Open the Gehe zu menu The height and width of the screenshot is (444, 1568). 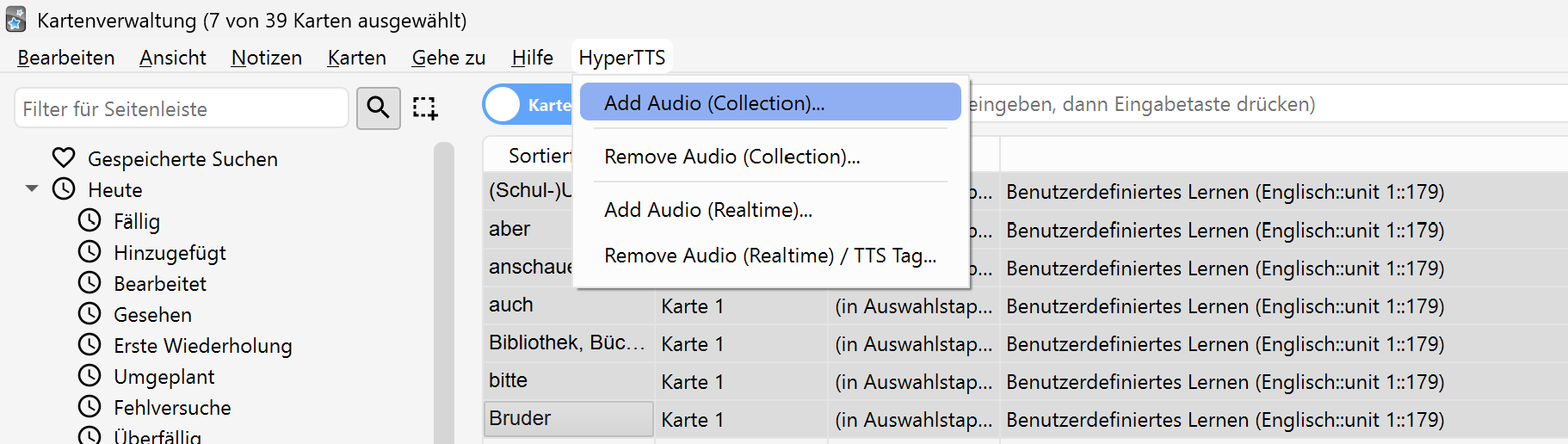point(448,58)
